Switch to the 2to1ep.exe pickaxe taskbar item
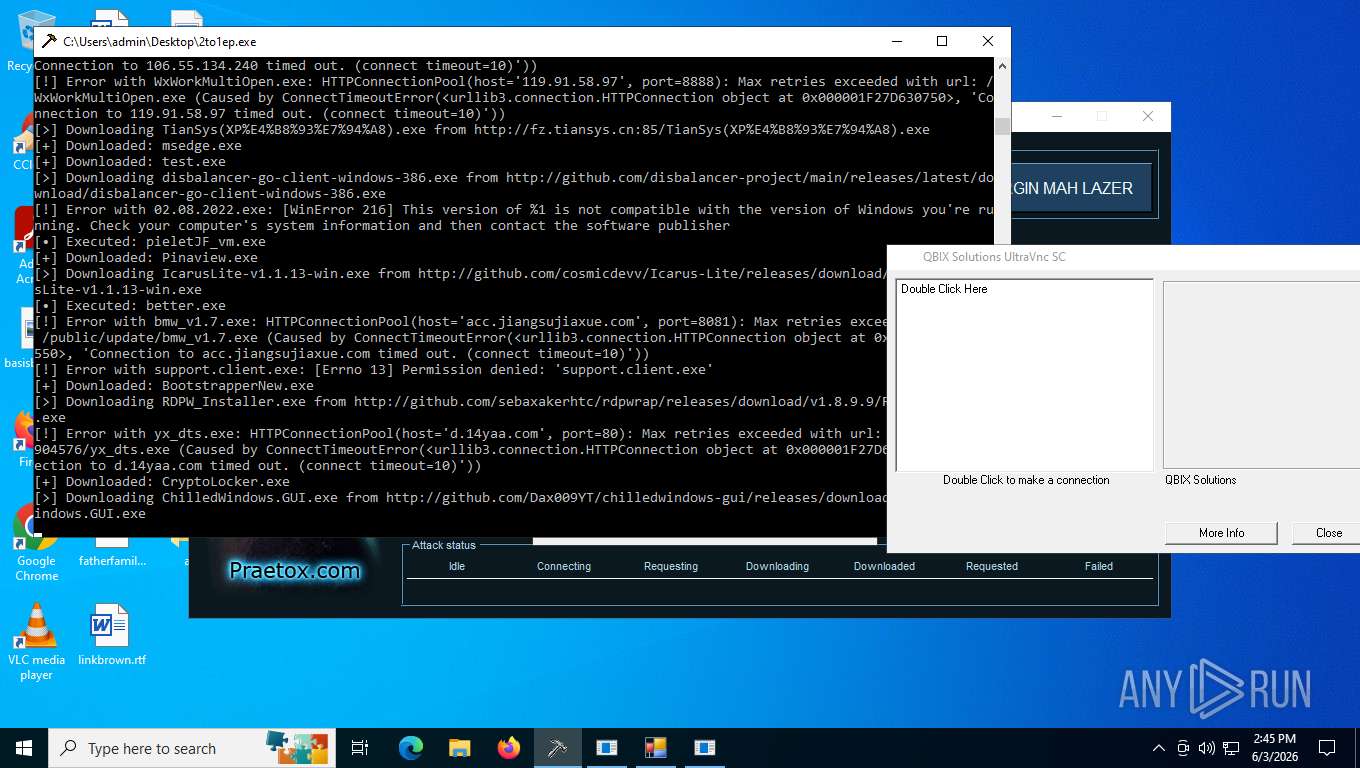Viewport: 1360px width, 768px height. [557, 748]
